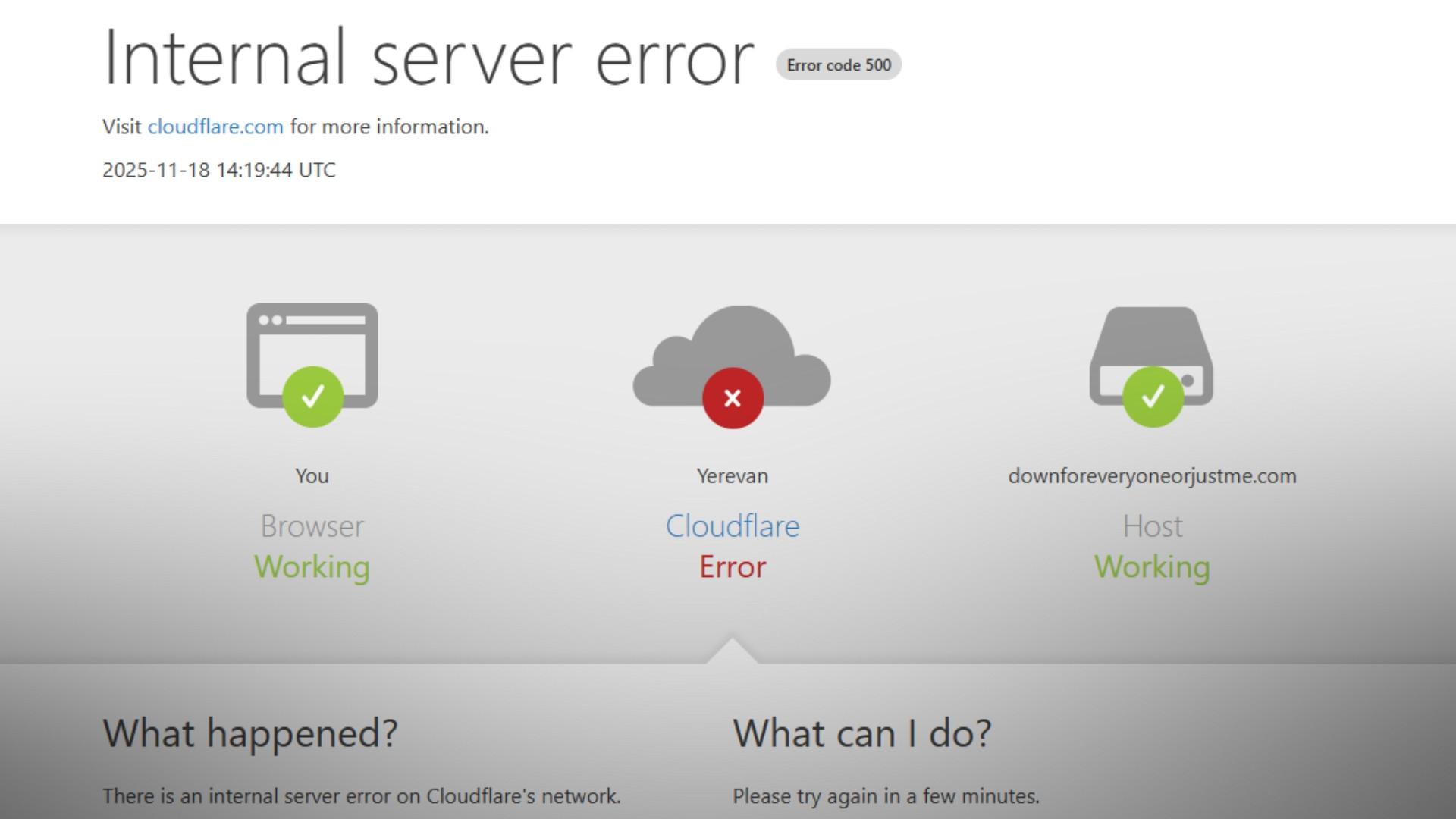Screen dimensions: 1456x819
Task: Click the Error code 500 badge
Action: click(x=839, y=65)
